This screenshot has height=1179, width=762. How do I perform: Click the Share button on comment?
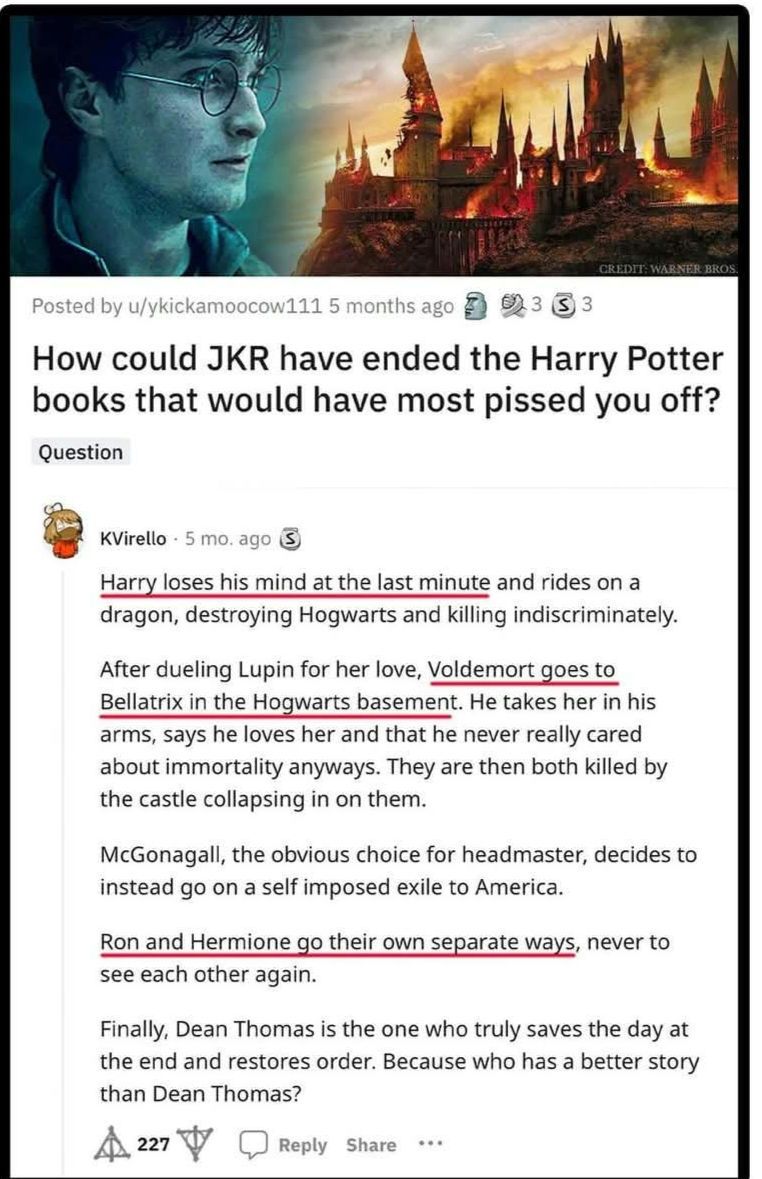[371, 1145]
